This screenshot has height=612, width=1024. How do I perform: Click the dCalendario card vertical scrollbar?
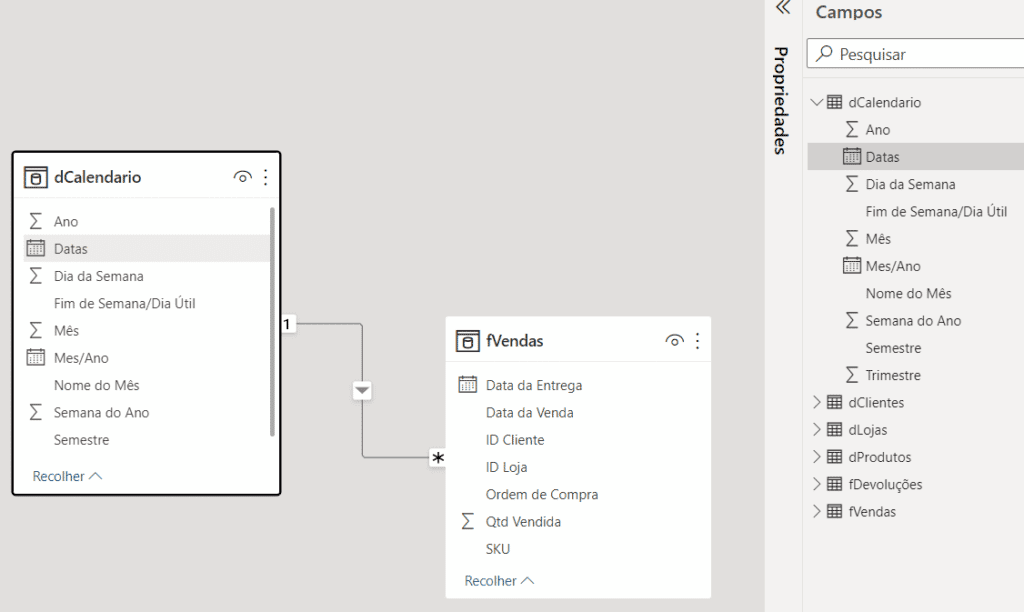(272, 321)
